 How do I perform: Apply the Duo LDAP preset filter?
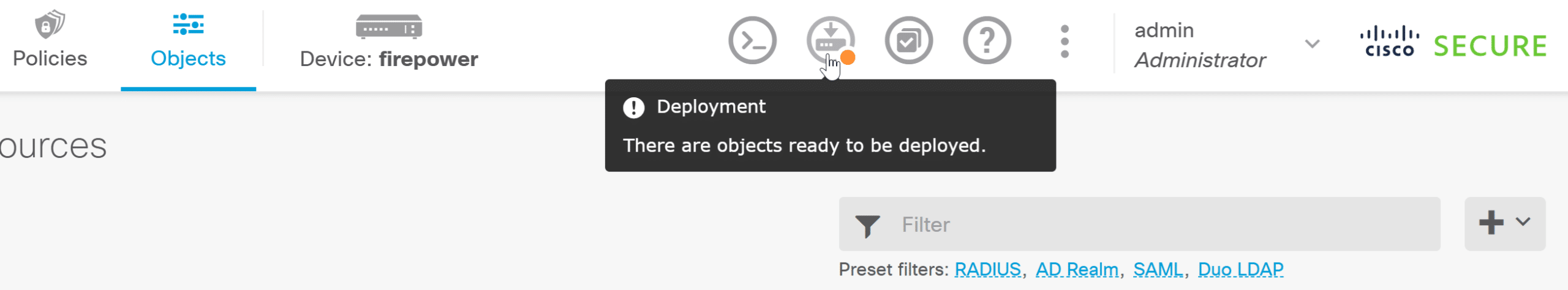[x=1240, y=269]
